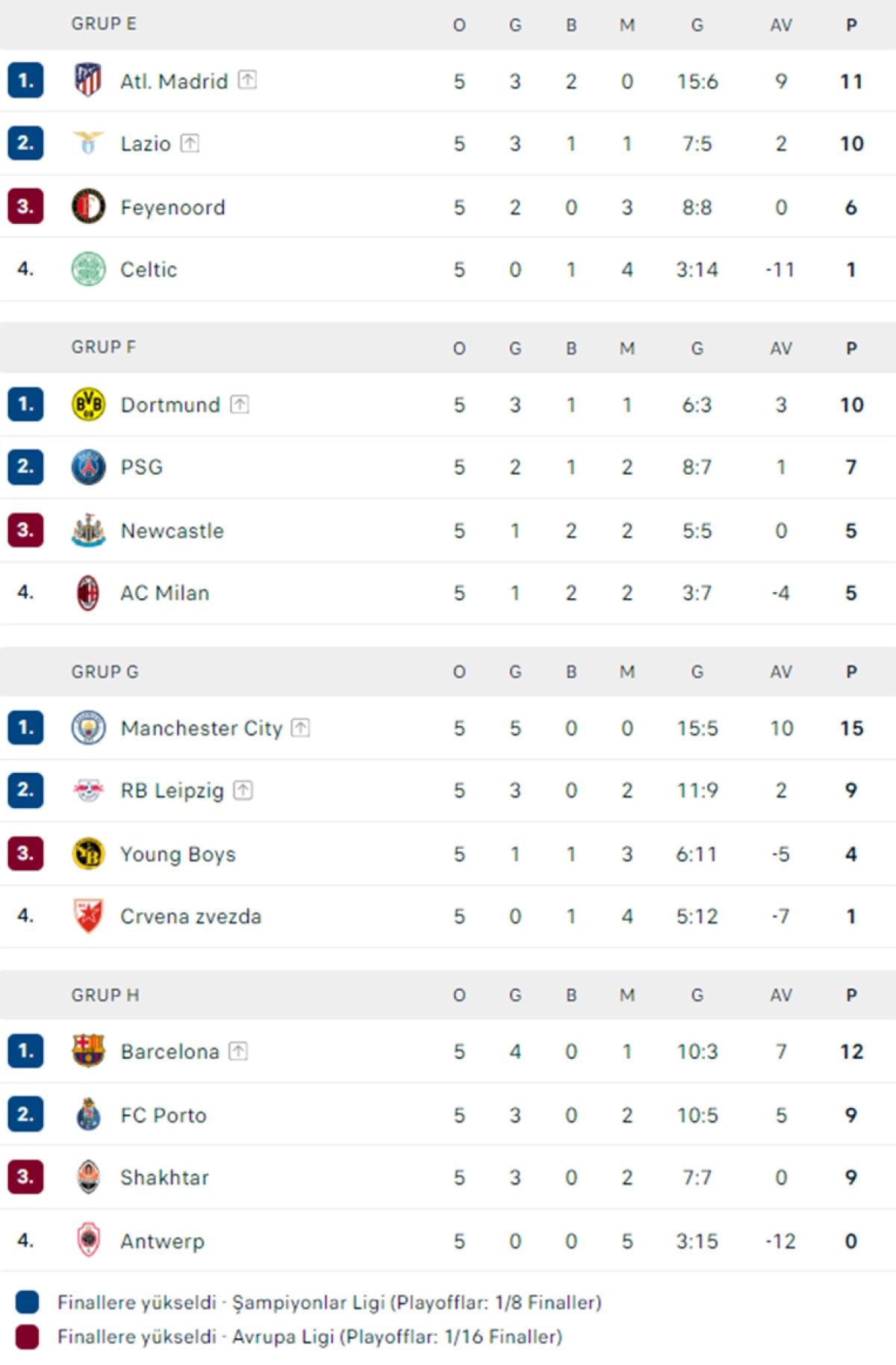This screenshot has height=1365, width=896.
Task: Click the Lazio eagle crest
Action: pyautogui.click(x=88, y=143)
